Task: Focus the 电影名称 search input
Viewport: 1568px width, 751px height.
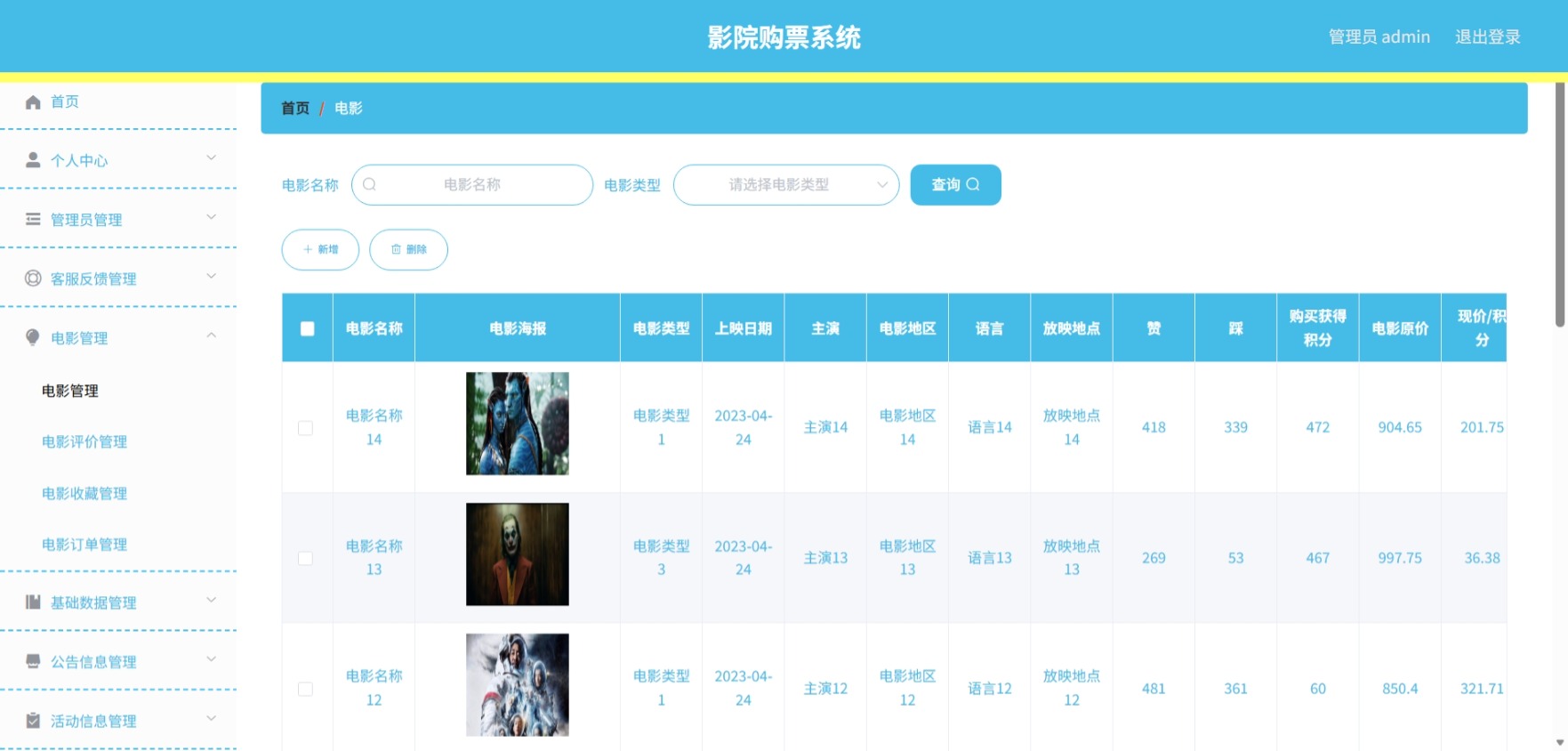Action: (x=472, y=184)
